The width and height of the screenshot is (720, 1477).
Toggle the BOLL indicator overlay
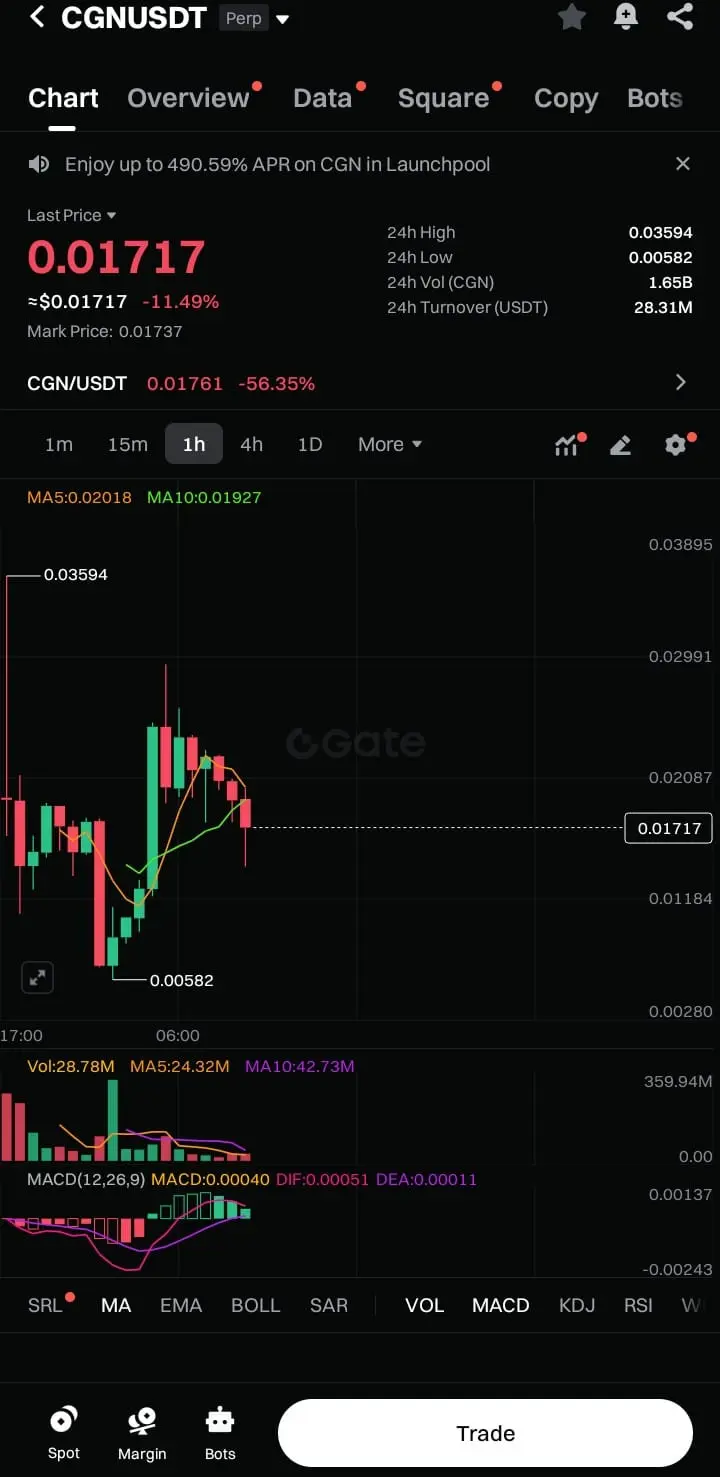[256, 1305]
